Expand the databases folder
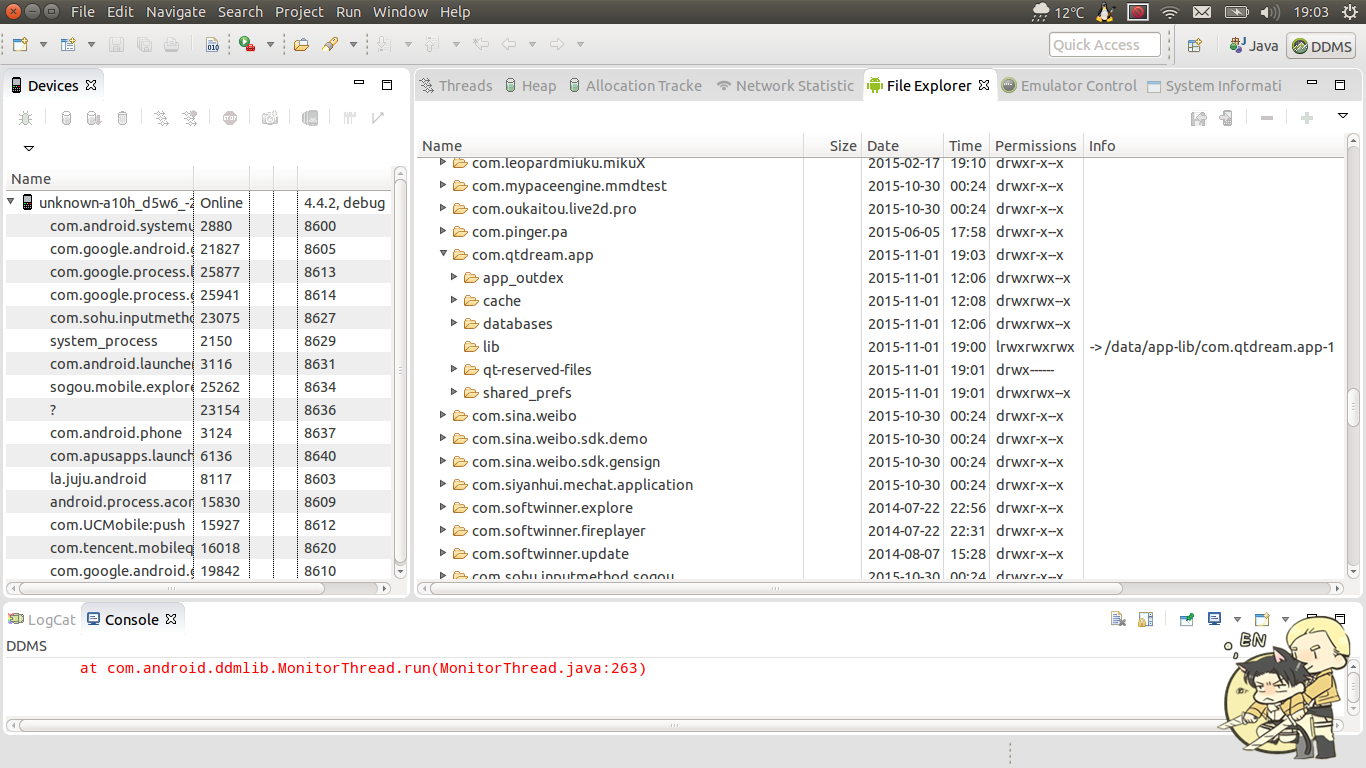 [454, 323]
